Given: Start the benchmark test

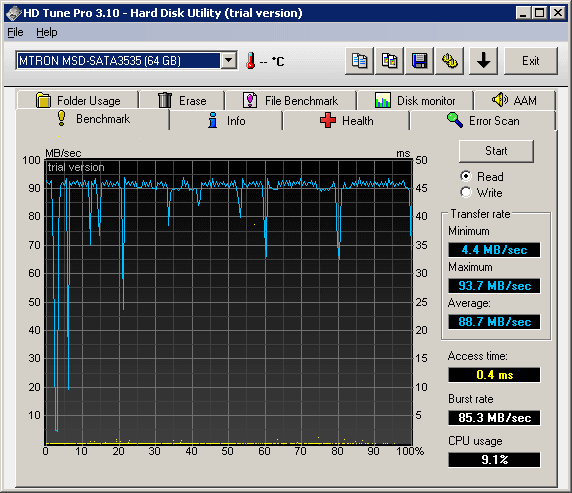Looking at the screenshot, I should click(496, 151).
